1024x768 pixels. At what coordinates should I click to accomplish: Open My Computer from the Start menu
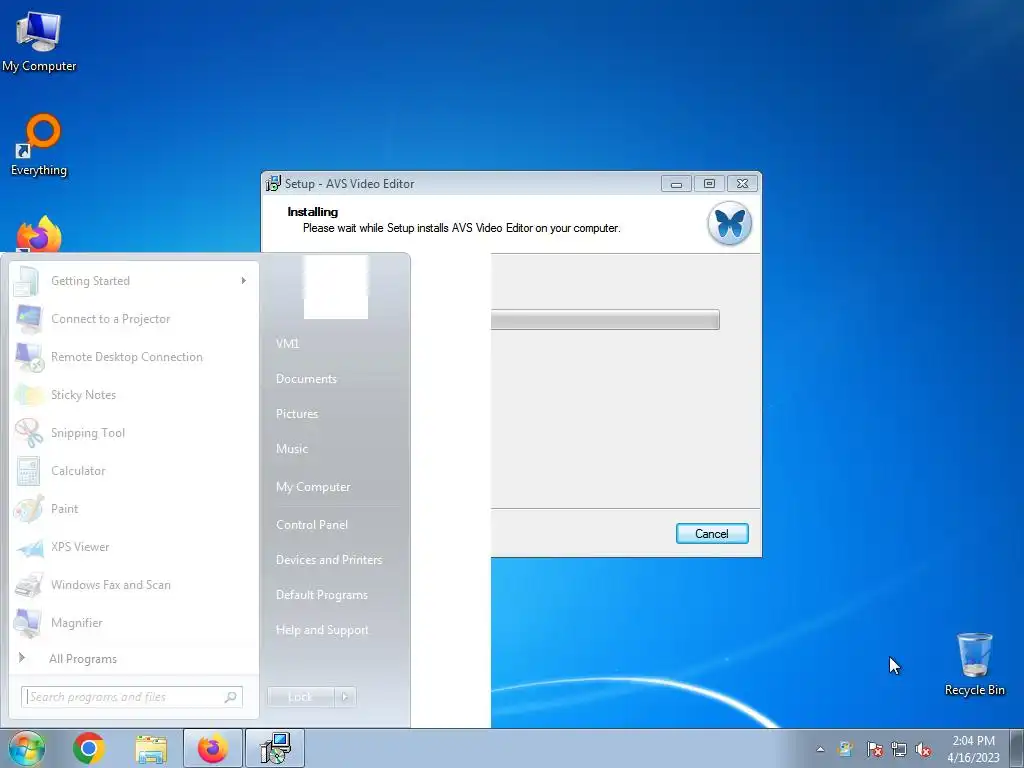pos(313,487)
